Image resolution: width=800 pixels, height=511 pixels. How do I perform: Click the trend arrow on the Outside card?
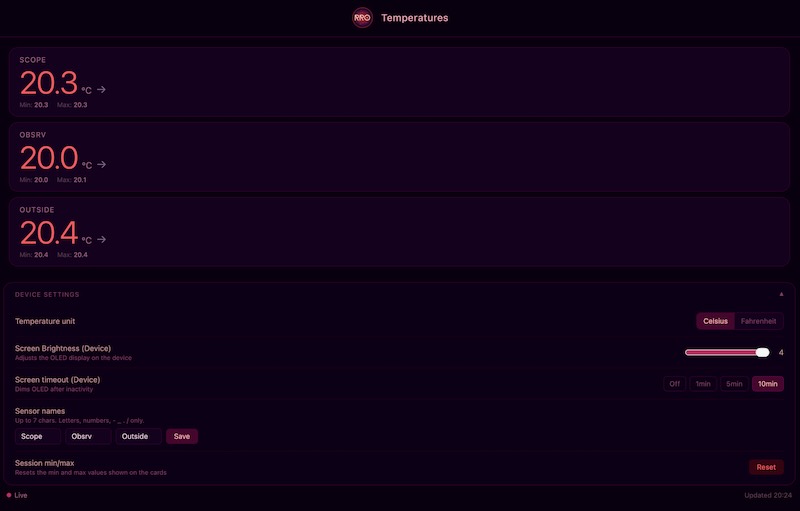pyautogui.click(x=102, y=239)
